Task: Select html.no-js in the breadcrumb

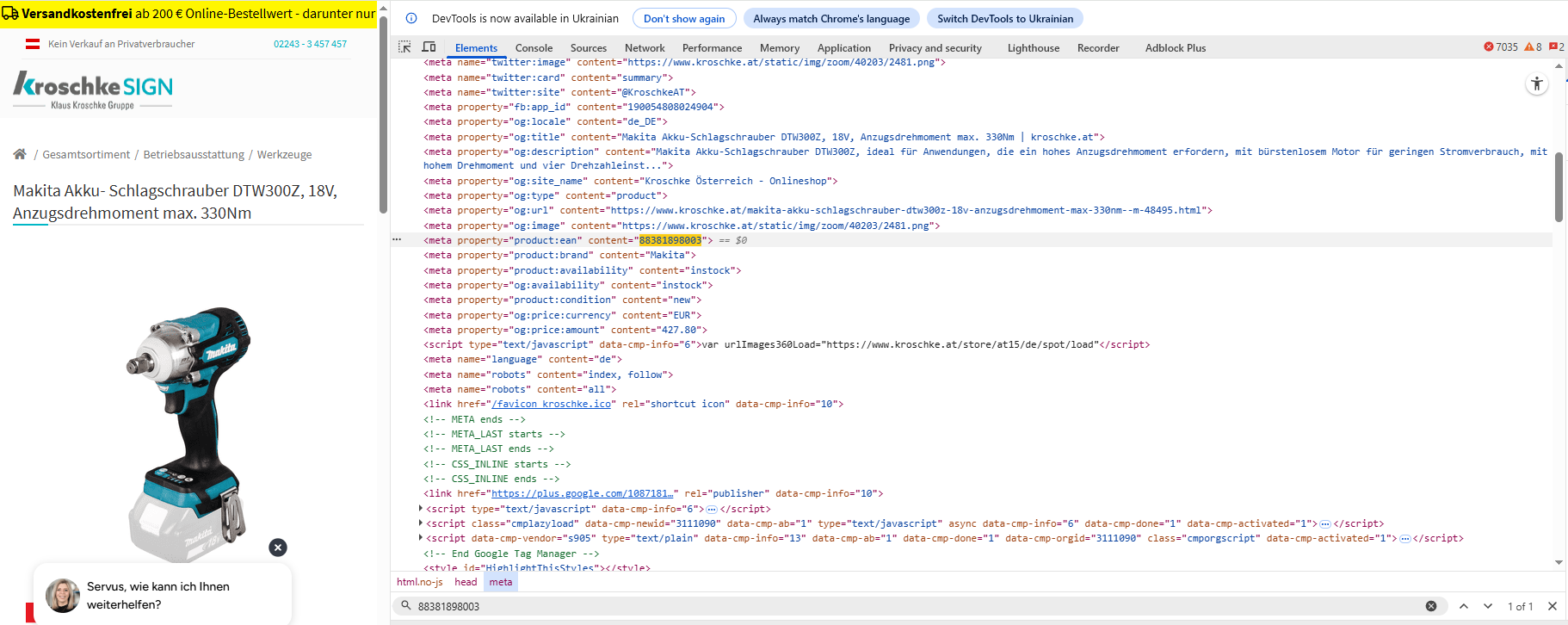Action: coord(420,582)
